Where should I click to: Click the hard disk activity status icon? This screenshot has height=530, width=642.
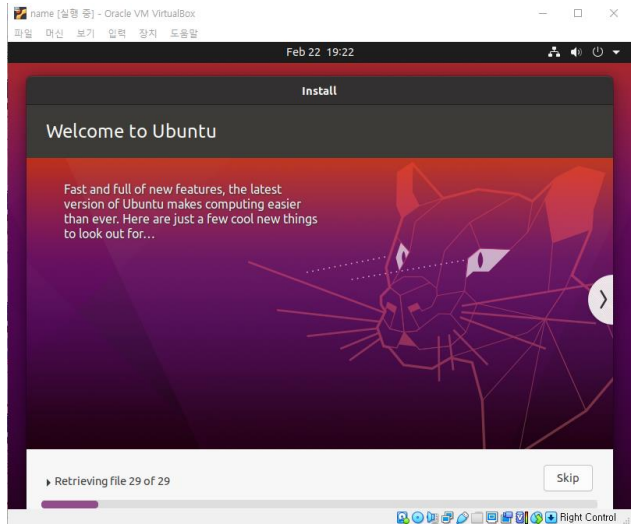click(403, 517)
